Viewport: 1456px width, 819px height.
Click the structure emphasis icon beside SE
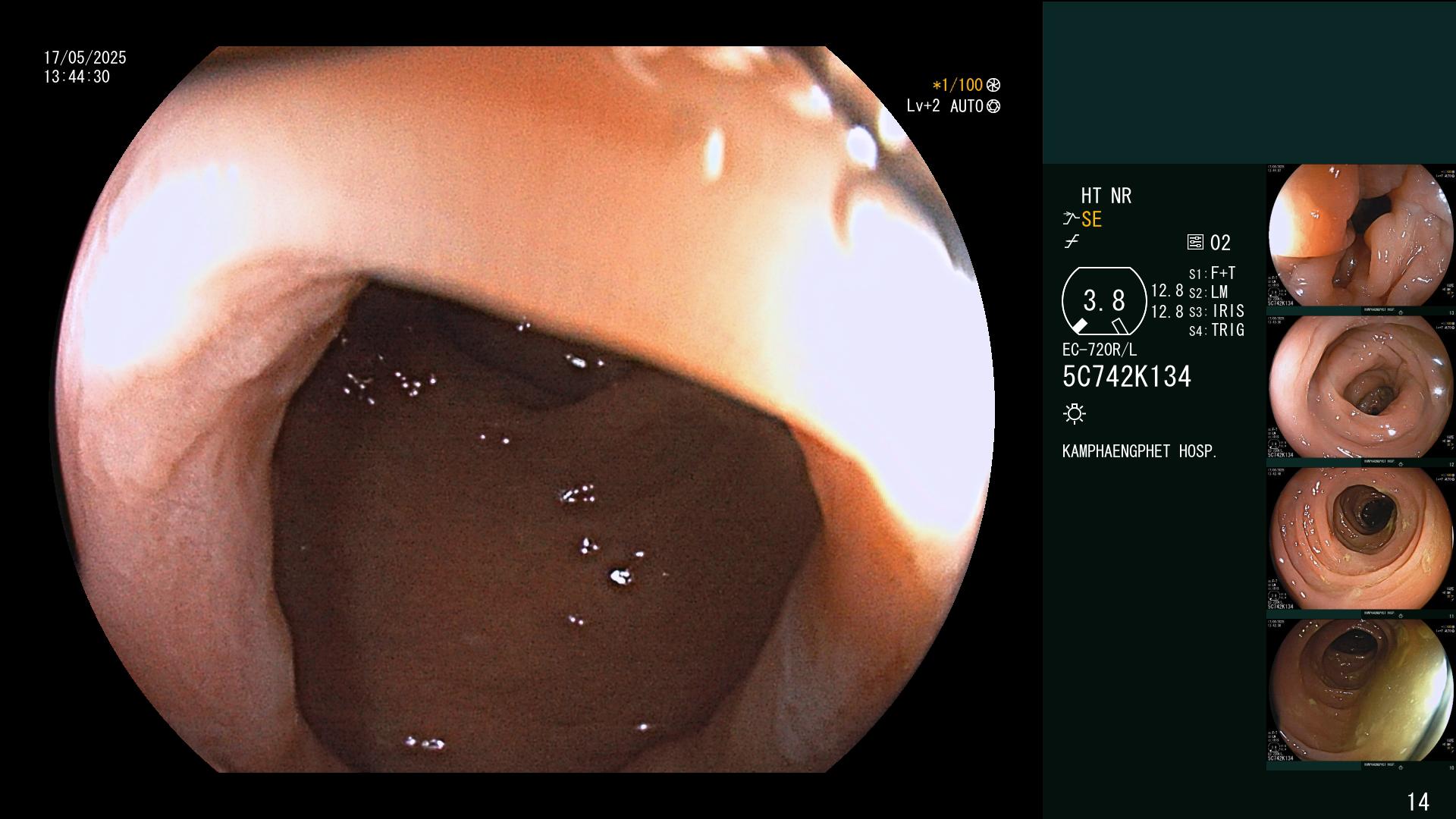(1071, 219)
